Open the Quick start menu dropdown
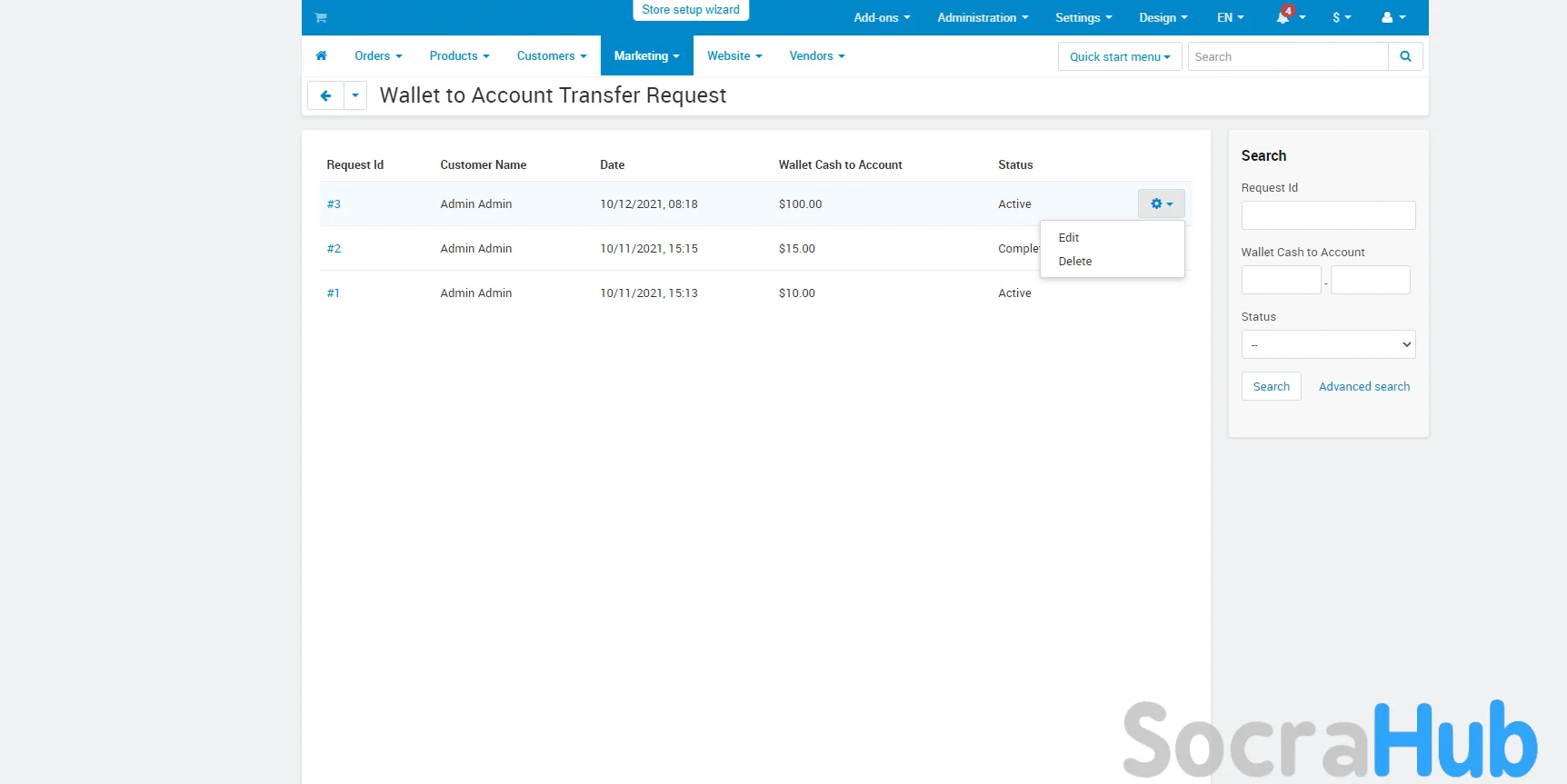Viewport: 1567px width, 784px height. [x=1120, y=56]
